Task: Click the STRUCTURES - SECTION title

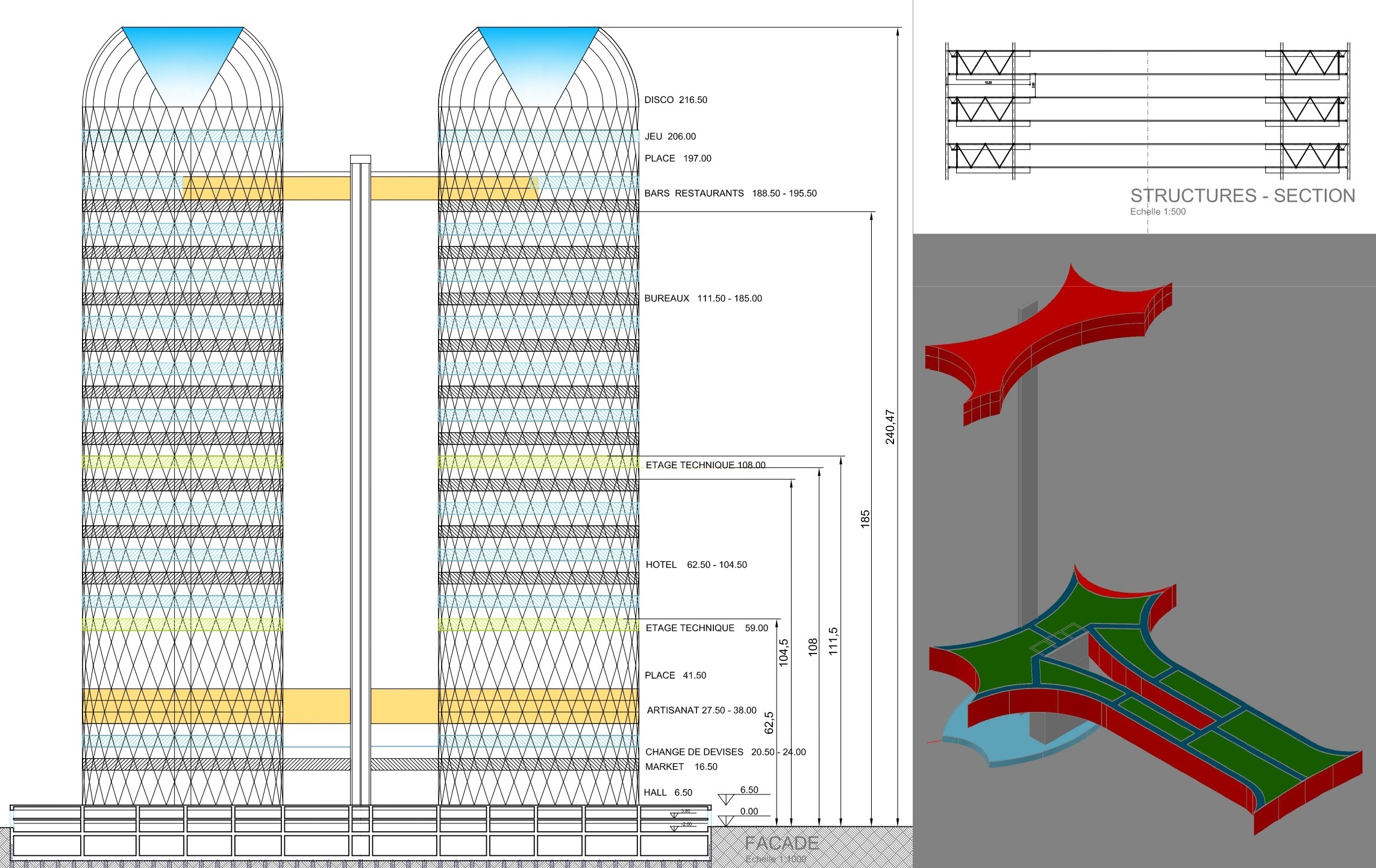Action: click(x=1242, y=196)
